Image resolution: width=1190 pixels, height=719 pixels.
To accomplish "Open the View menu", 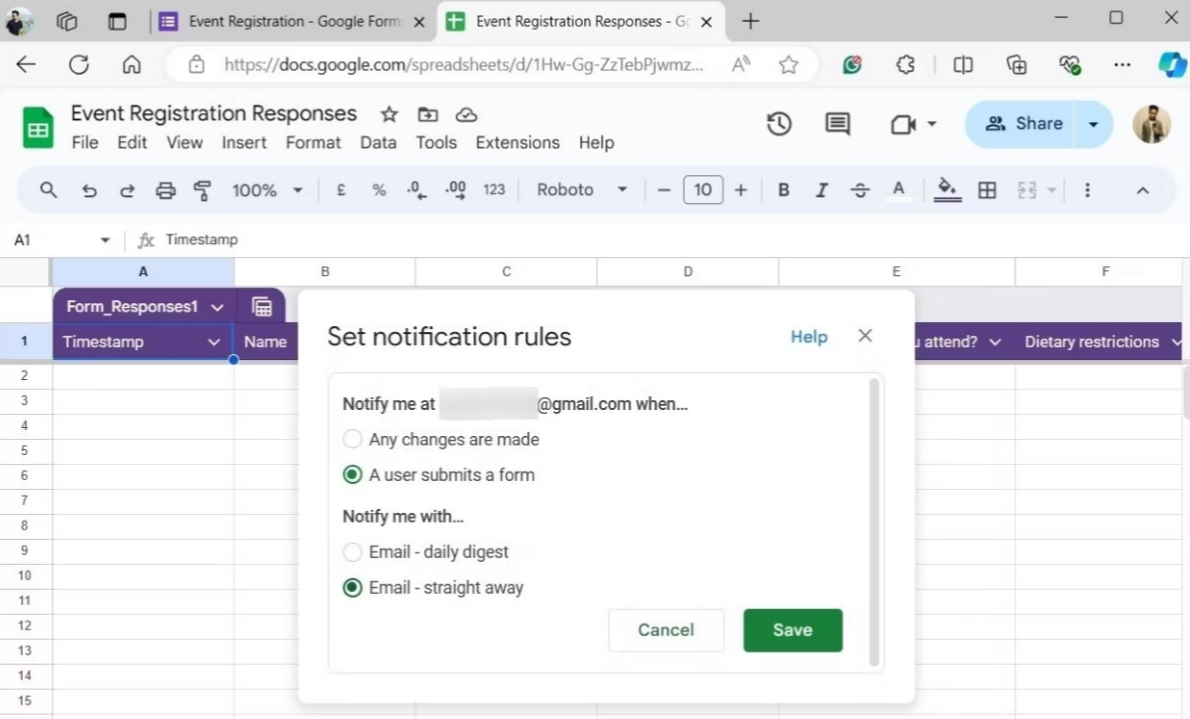I will pos(184,143).
